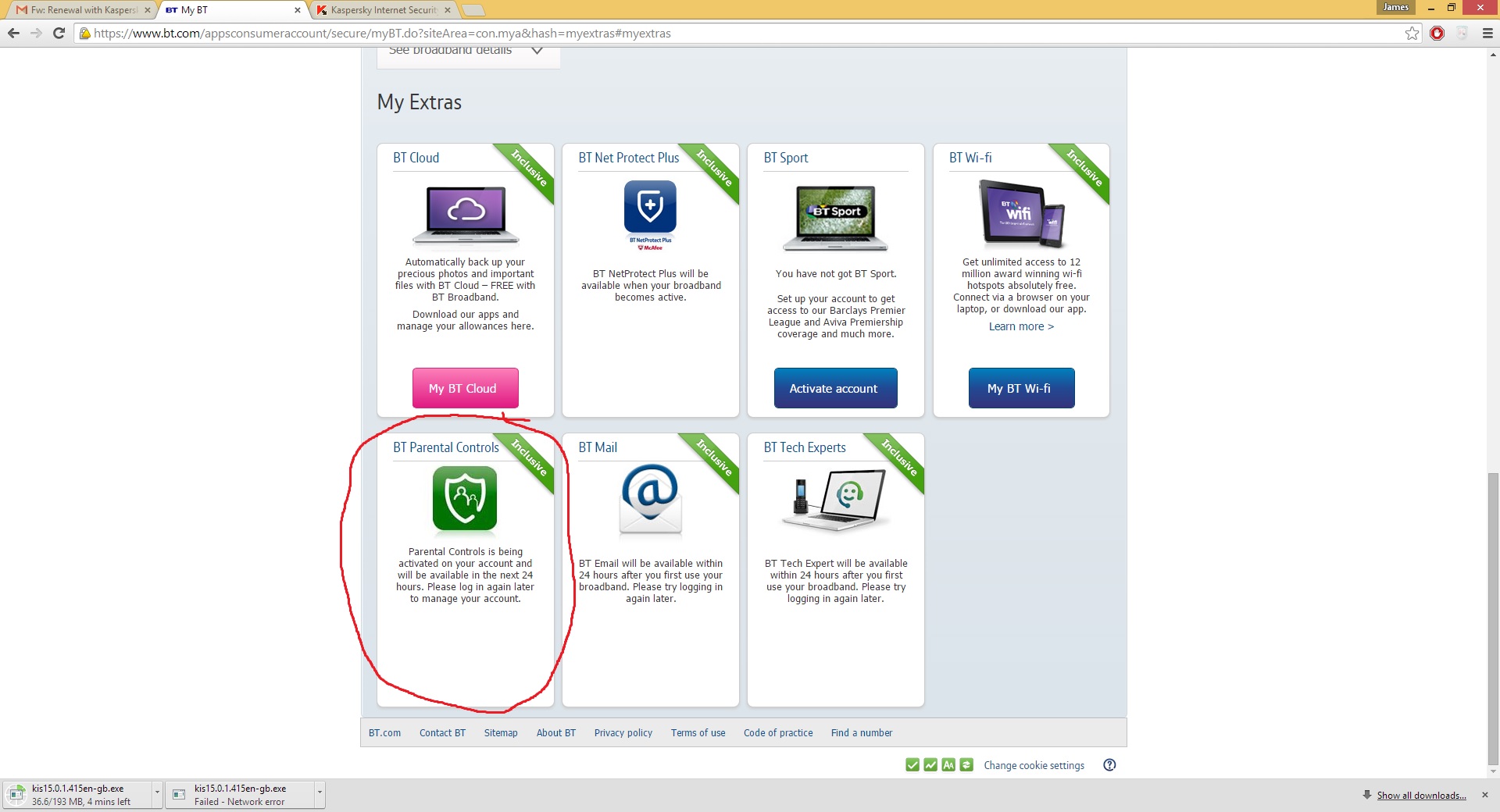Screen dimensions: 1500x812
Task: Click the green BT Parental Controls shield icon
Action: click(x=465, y=499)
